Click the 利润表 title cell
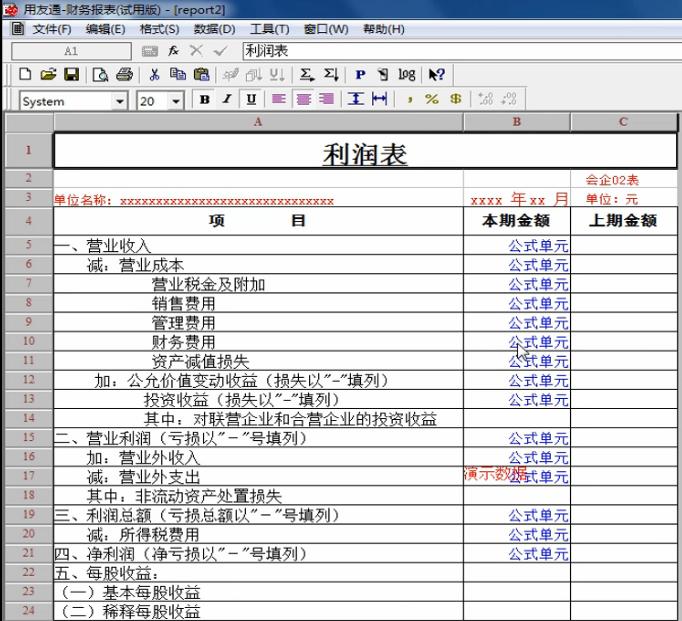The height and width of the screenshot is (621, 682). [x=365, y=151]
